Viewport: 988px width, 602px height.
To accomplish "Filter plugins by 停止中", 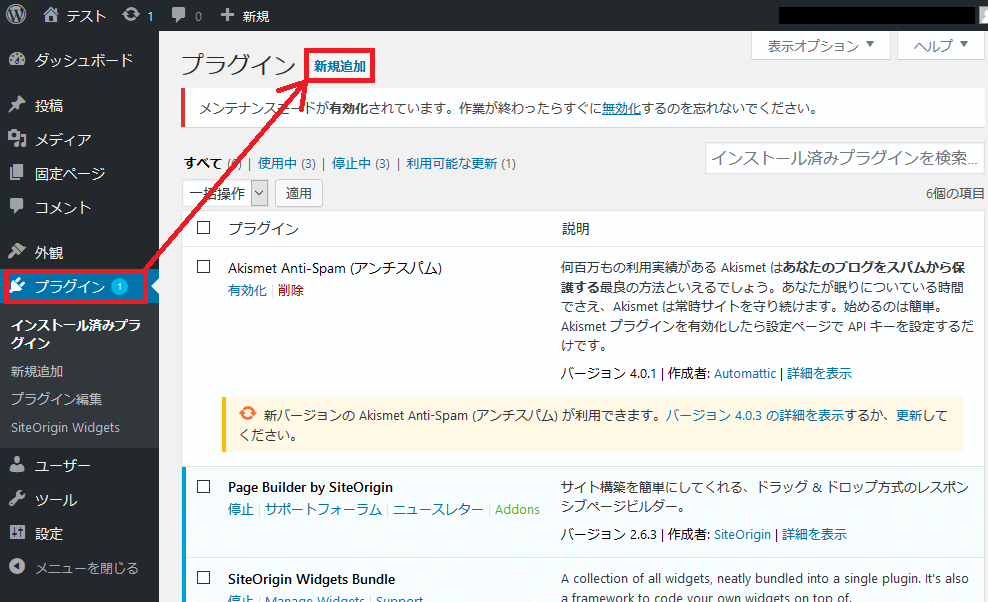I will (352, 163).
